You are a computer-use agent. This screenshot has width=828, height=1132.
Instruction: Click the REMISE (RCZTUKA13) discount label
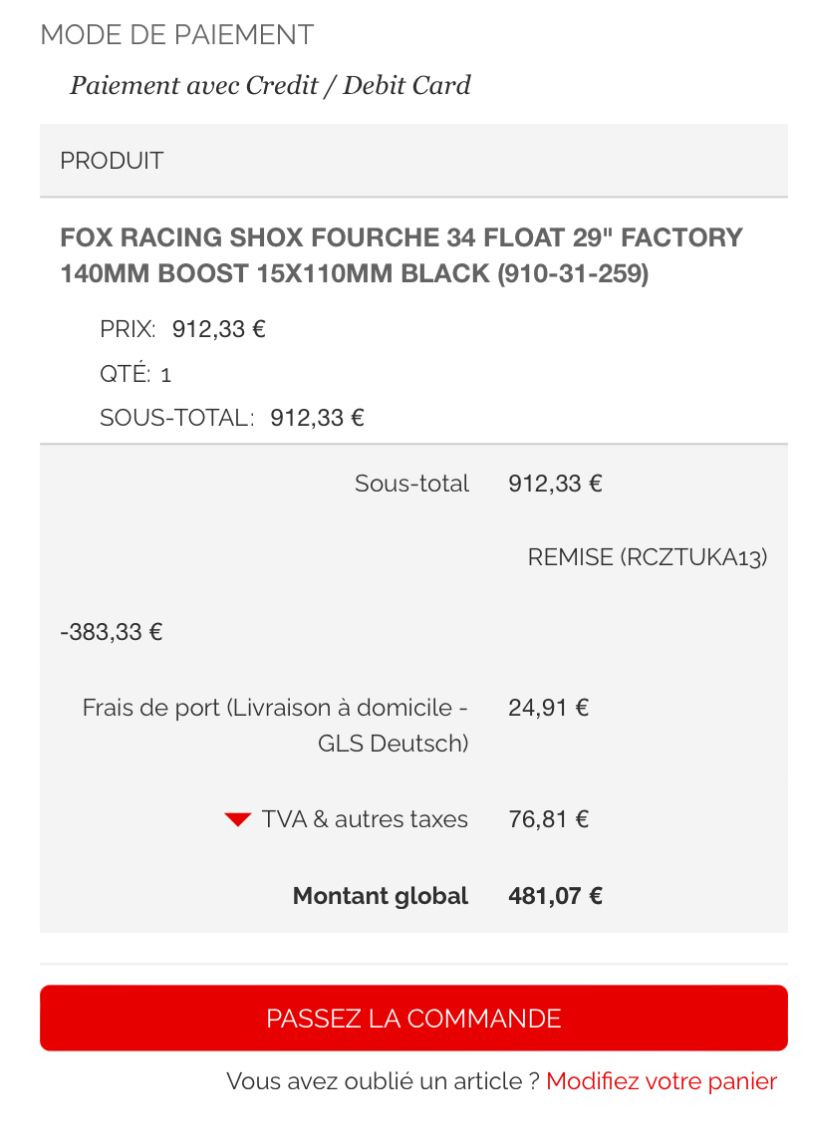coord(648,557)
